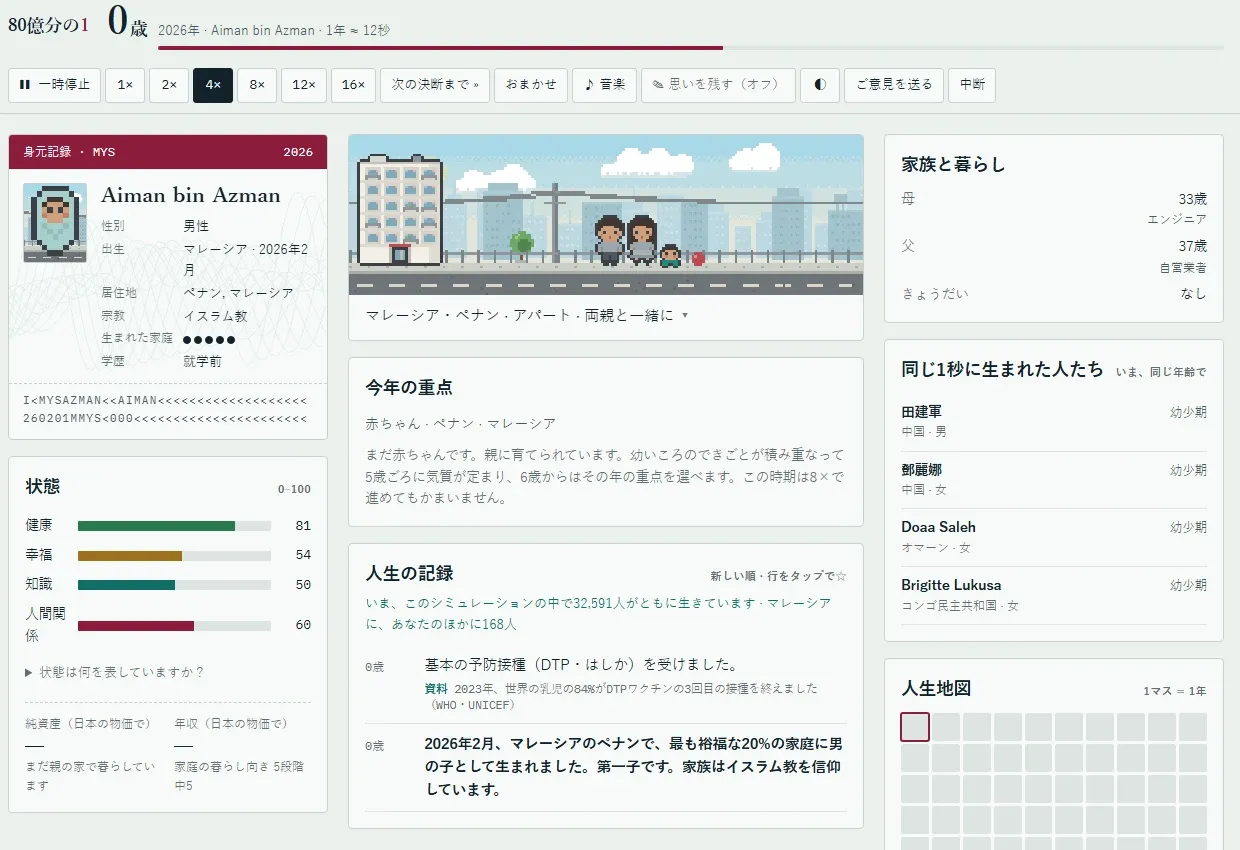The image size is (1240, 850).
Task: Pause the simulation with 一時停止
Action: [x=54, y=85]
